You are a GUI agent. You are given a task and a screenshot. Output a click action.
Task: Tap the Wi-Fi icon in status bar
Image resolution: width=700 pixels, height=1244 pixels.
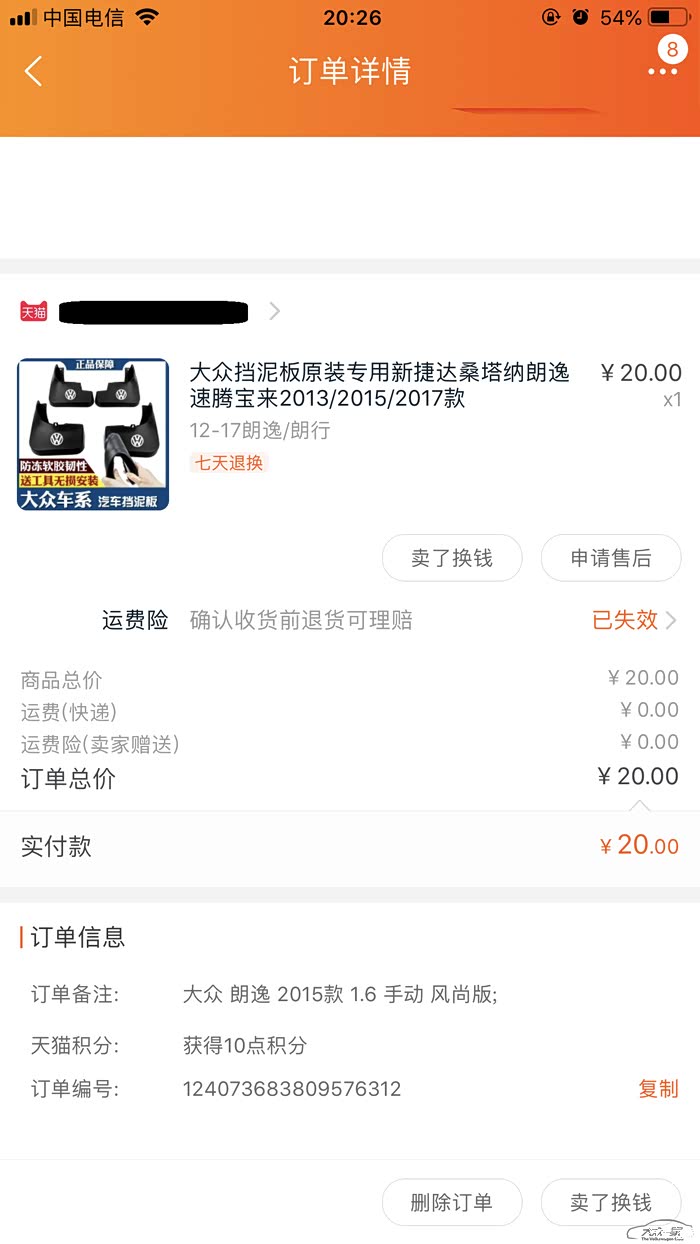coord(147,17)
